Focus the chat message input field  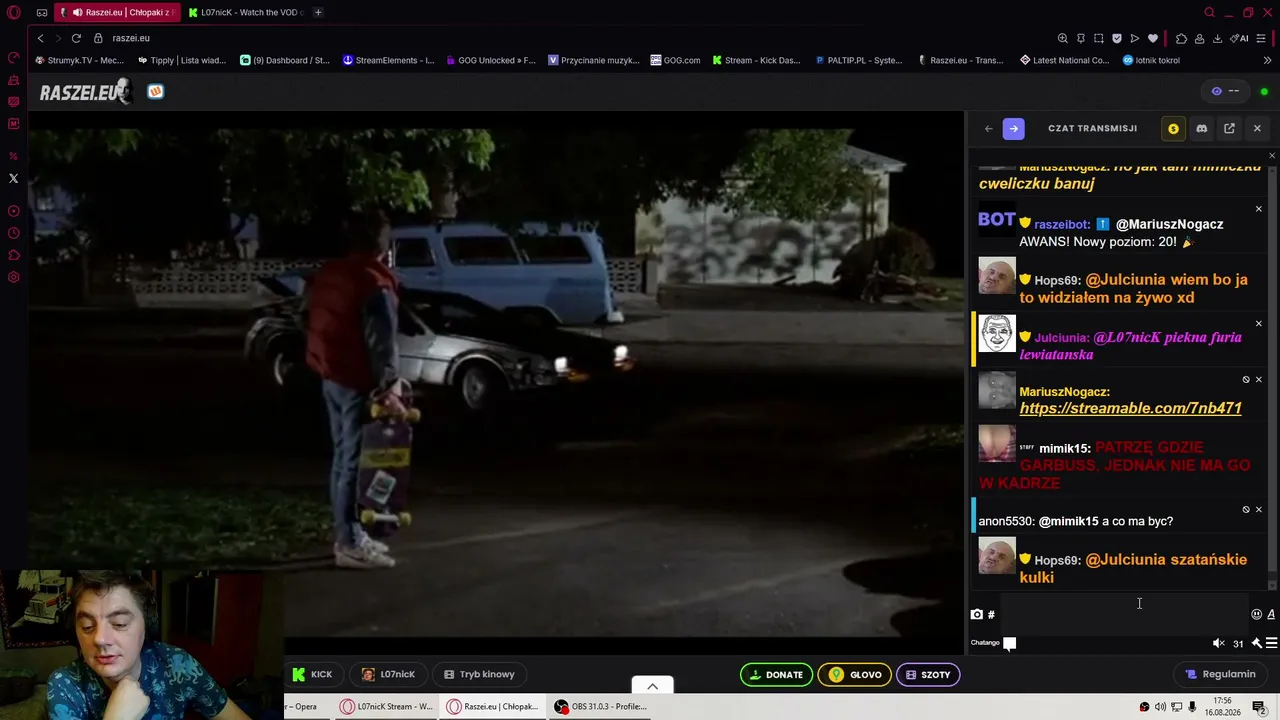[1122, 614]
